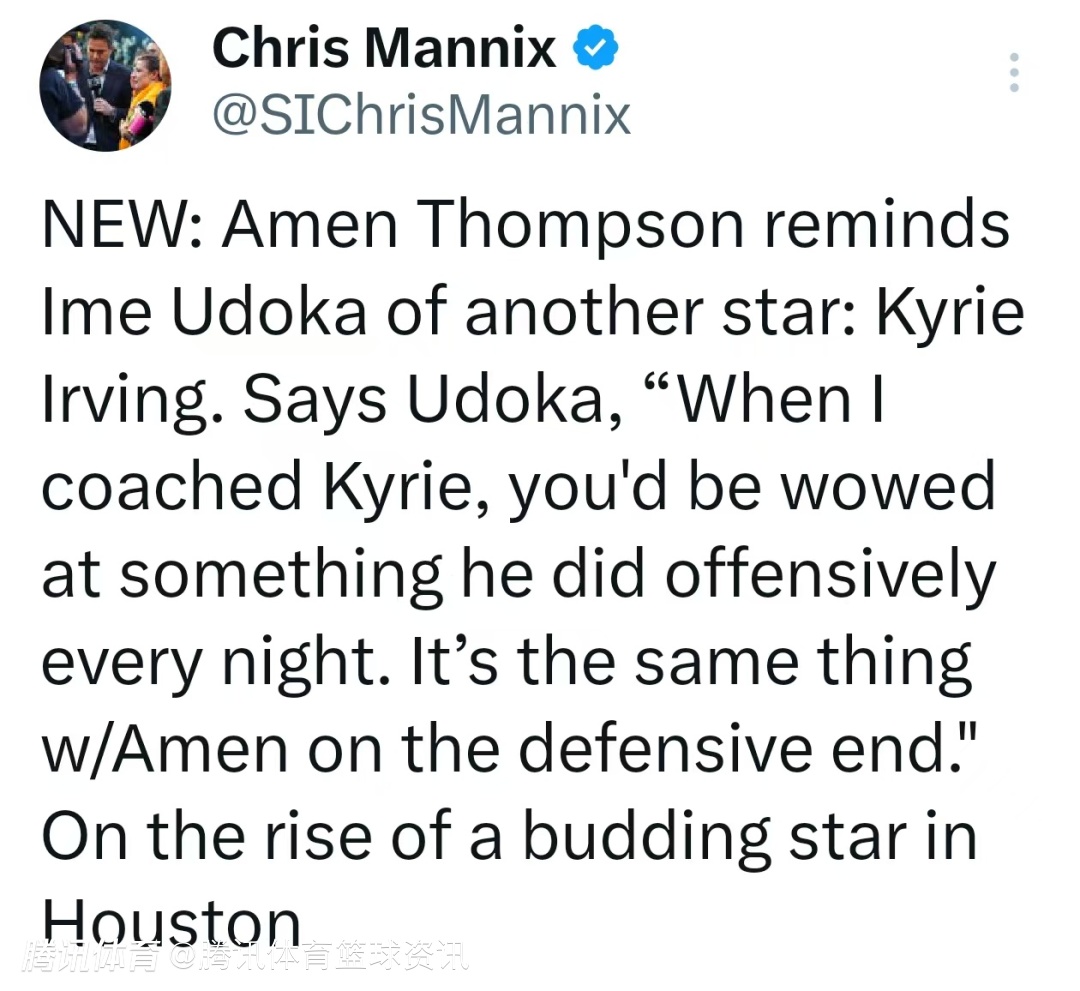The height and width of the screenshot is (991, 1080).
Task: Click the Chris Mannix display name
Action: click(384, 47)
